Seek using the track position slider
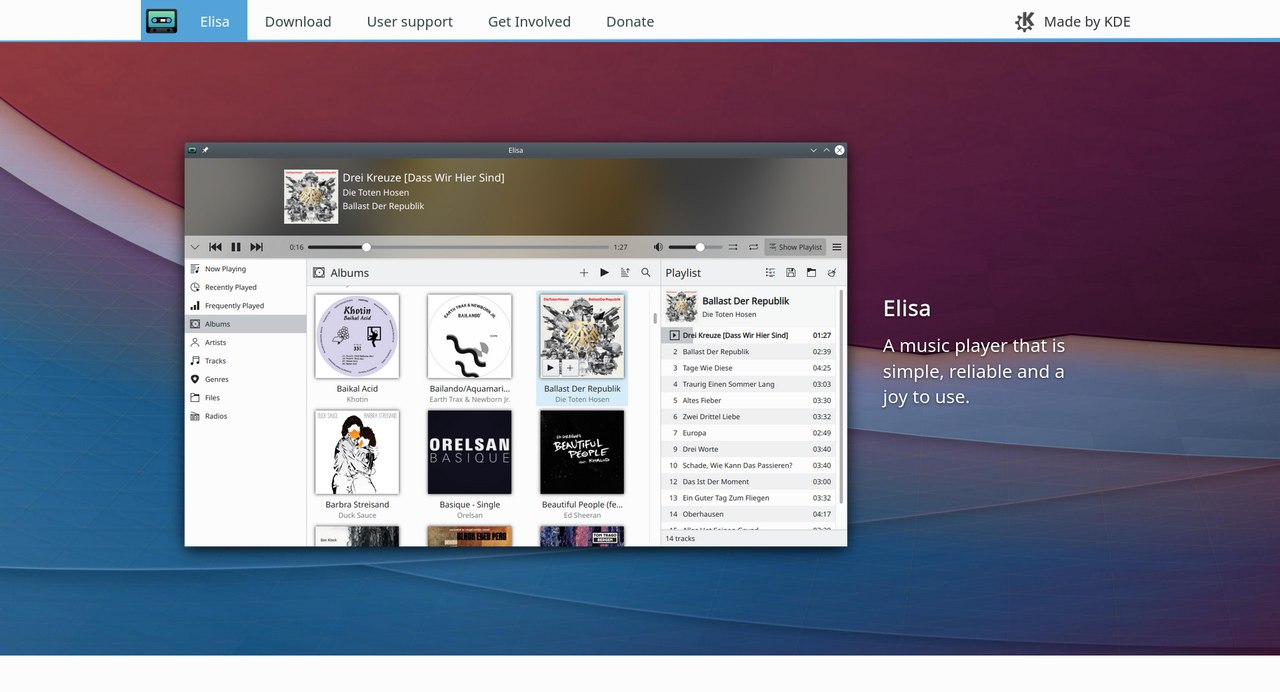This screenshot has width=1280, height=692. [458, 247]
